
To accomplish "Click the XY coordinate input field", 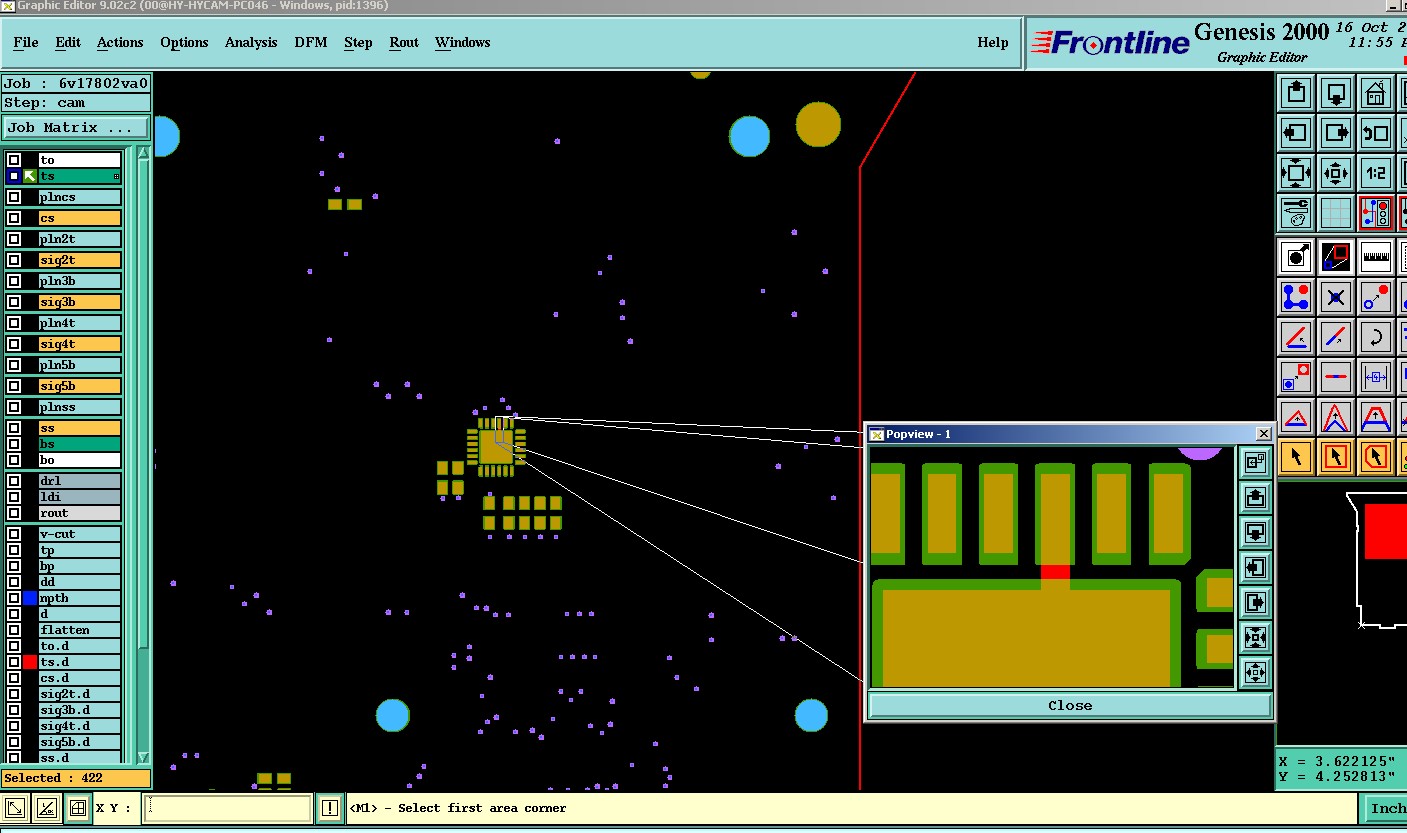I will coord(227,808).
